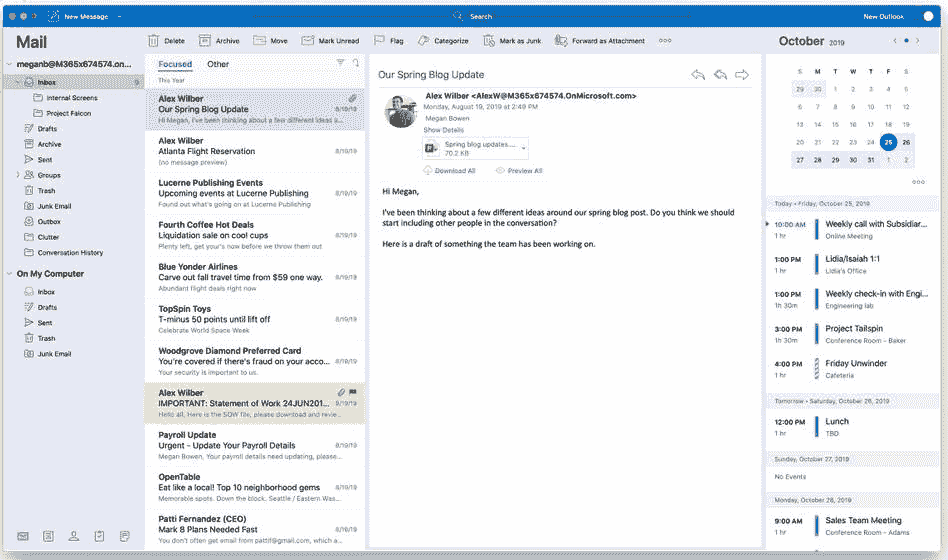Click the Mark Unread envelope icon
Screen dimensions: 948x560
pos(308,41)
